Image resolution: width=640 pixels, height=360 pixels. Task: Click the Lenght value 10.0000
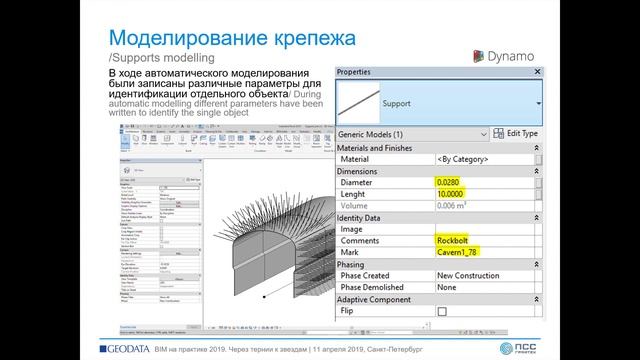pyautogui.click(x=450, y=194)
